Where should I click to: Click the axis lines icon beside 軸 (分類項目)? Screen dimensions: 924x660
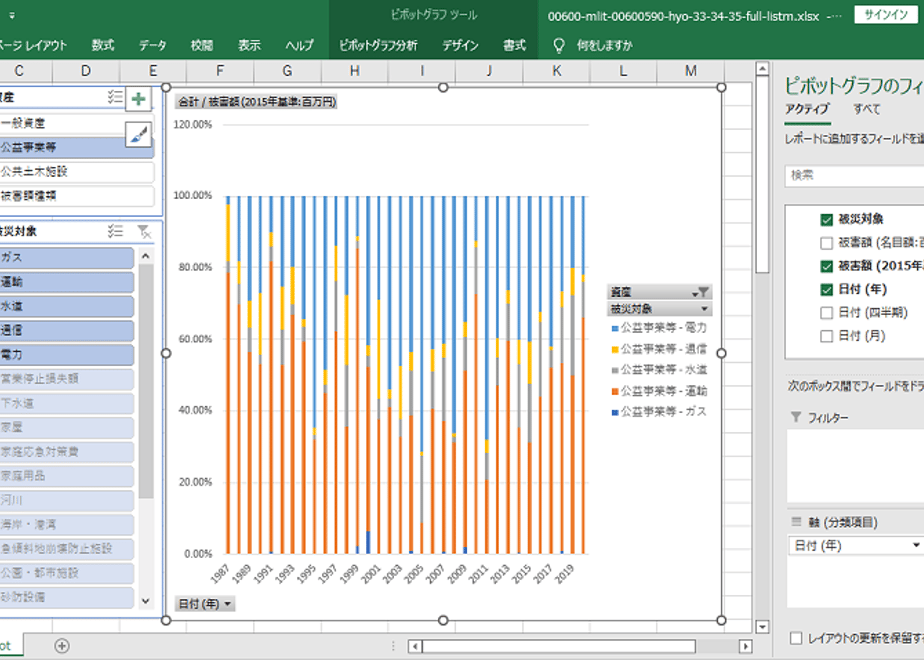(796, 522)
